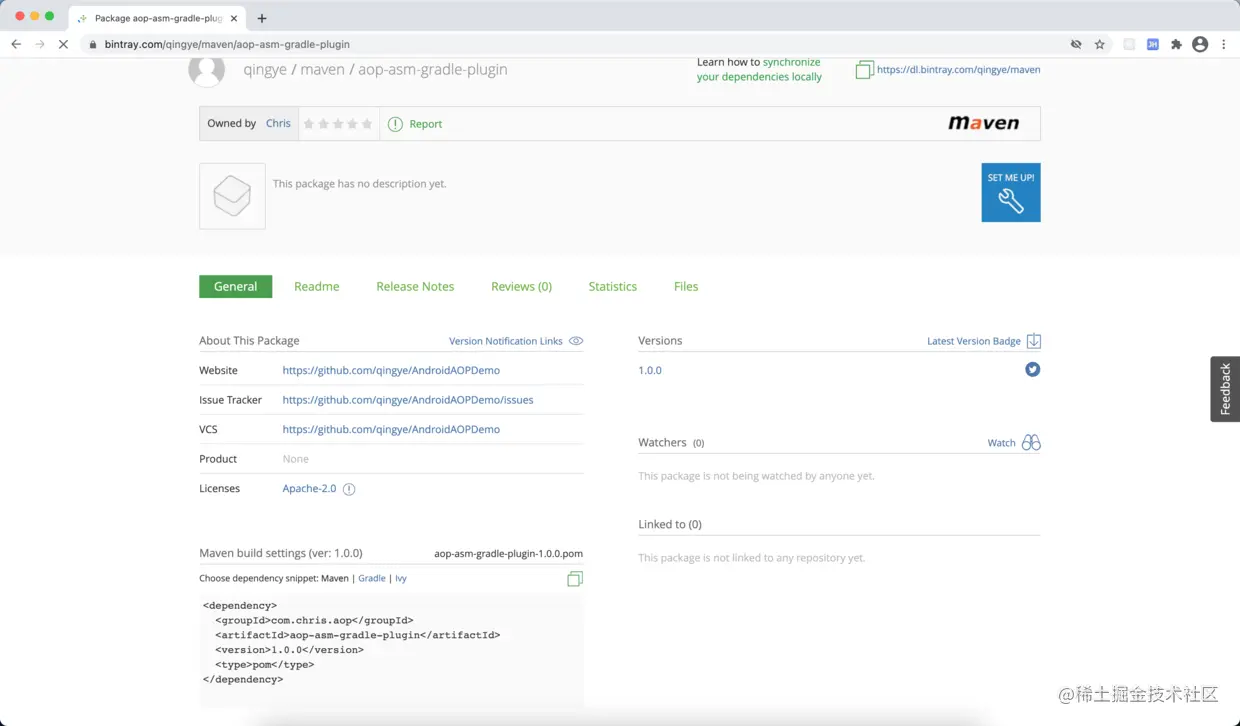Click the browser back arrow

(16, 44)
